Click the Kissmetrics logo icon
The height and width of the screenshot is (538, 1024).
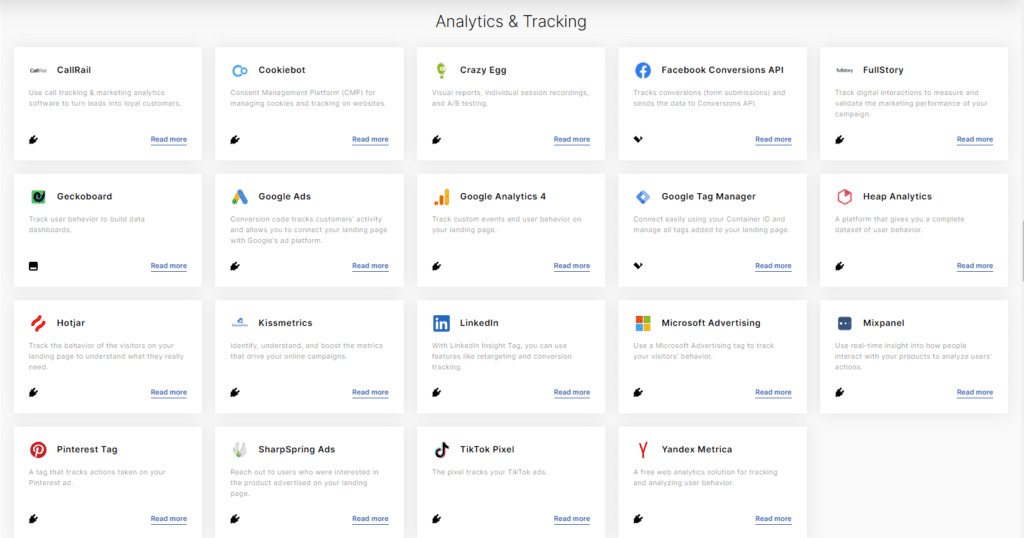click(x=240, y=323)
